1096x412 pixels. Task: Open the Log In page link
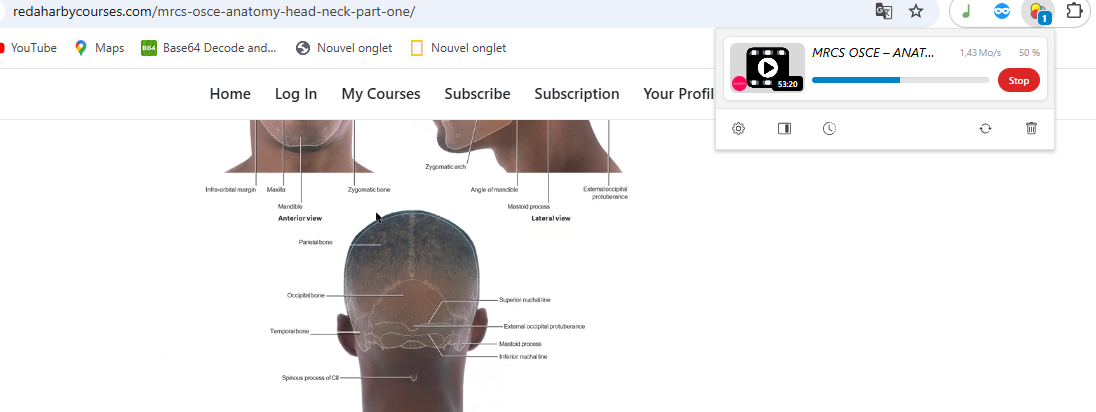[x=296, y=94]
